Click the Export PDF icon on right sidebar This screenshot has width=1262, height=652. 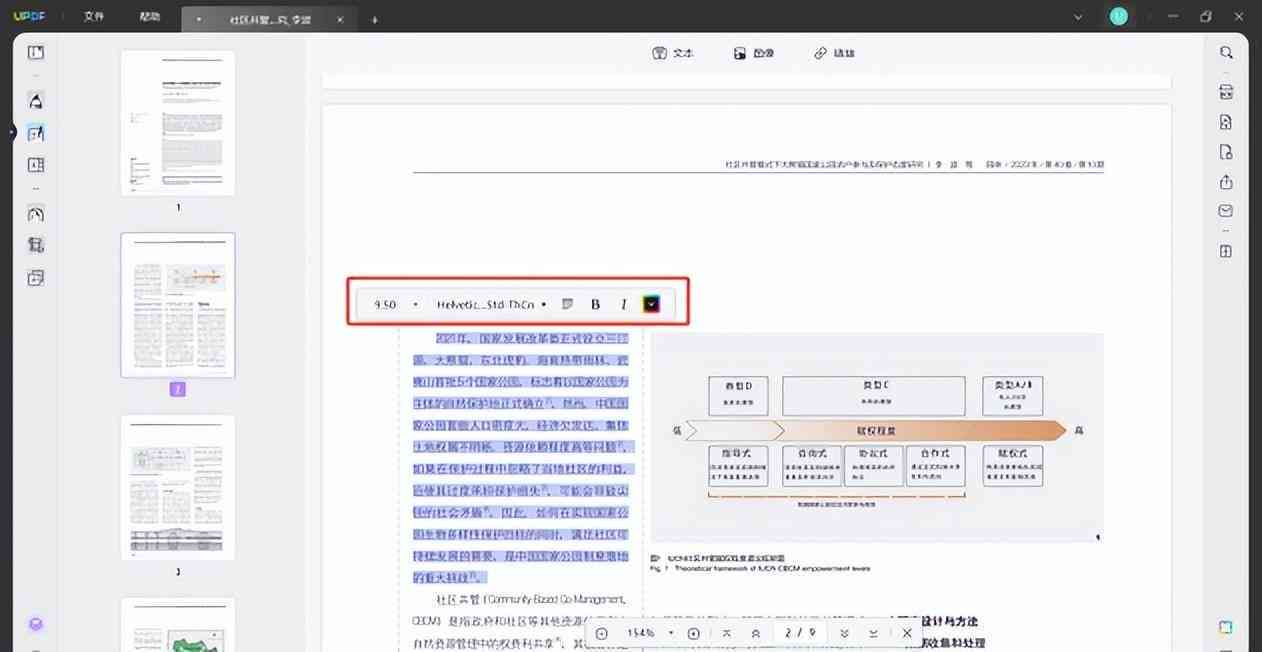pyautogui.click(x=1226, y=123)
